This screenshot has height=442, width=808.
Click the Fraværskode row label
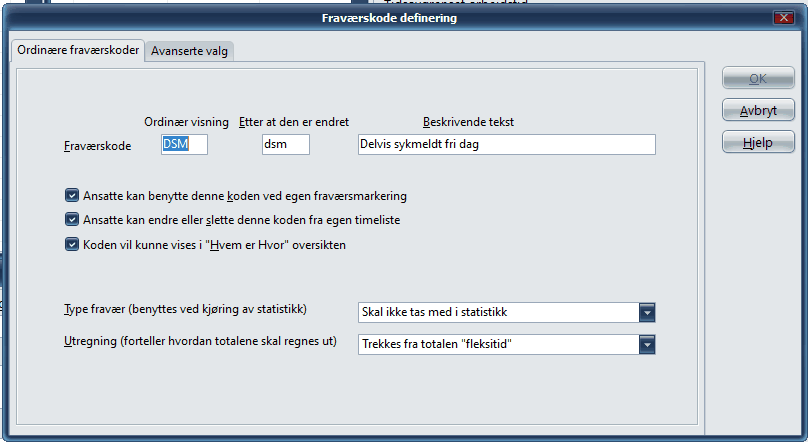(97, 146)
